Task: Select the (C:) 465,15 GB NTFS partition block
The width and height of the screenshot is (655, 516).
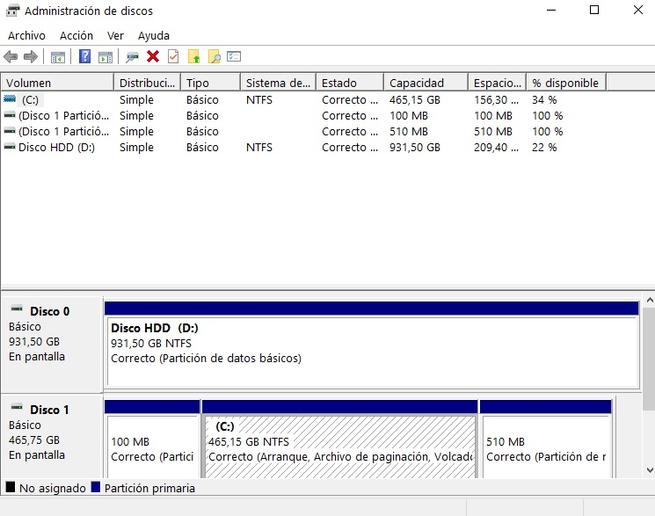Action: 340,439
